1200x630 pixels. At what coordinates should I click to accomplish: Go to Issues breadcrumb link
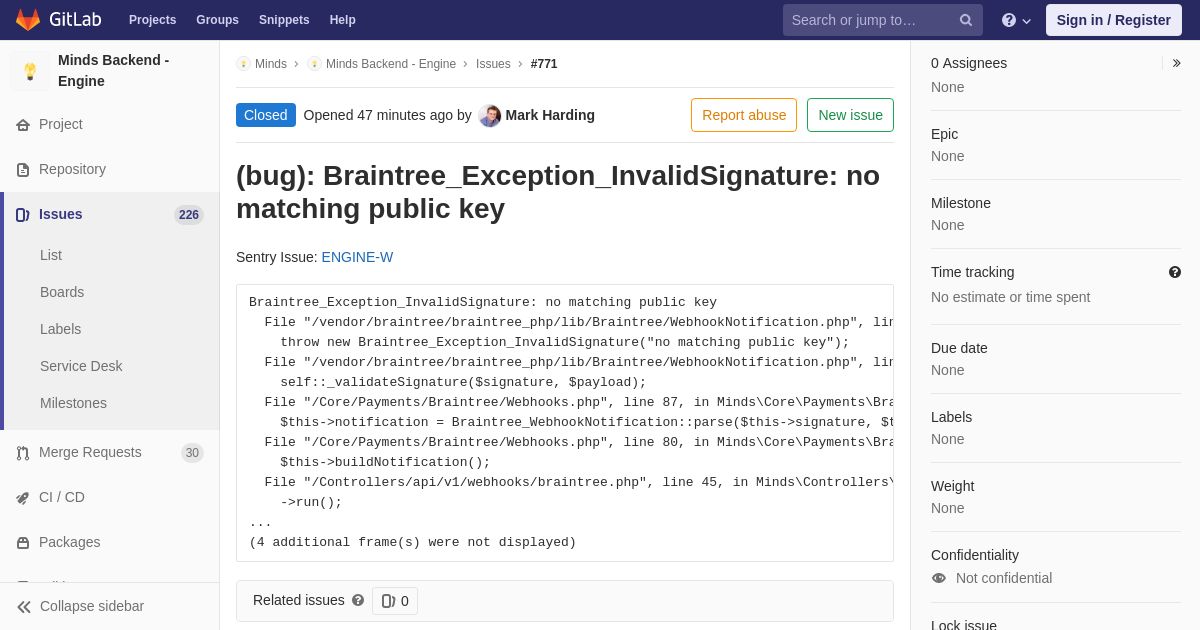click(493, 64)
